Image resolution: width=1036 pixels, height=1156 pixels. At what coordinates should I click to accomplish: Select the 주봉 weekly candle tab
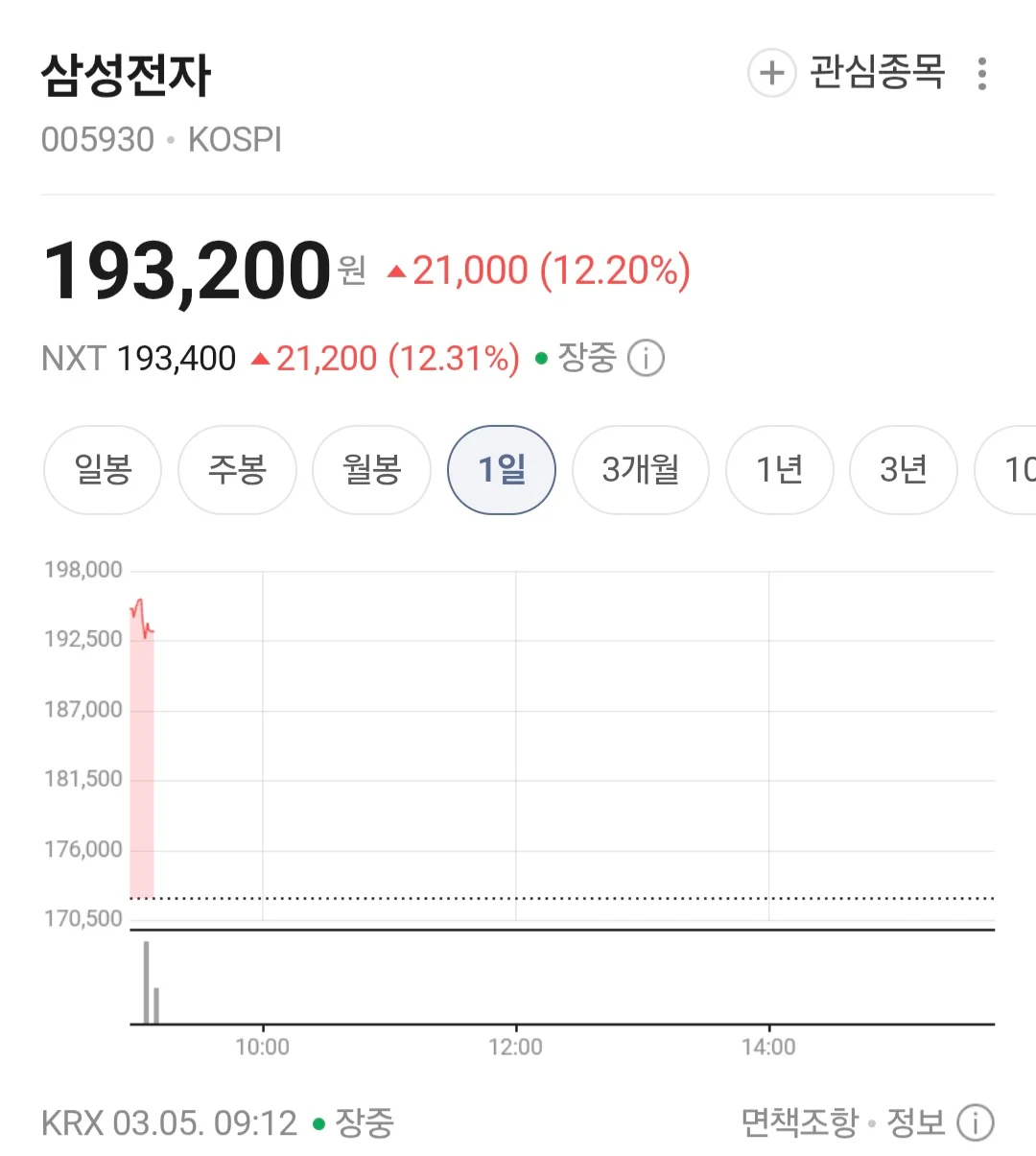(x=237, y=470)
